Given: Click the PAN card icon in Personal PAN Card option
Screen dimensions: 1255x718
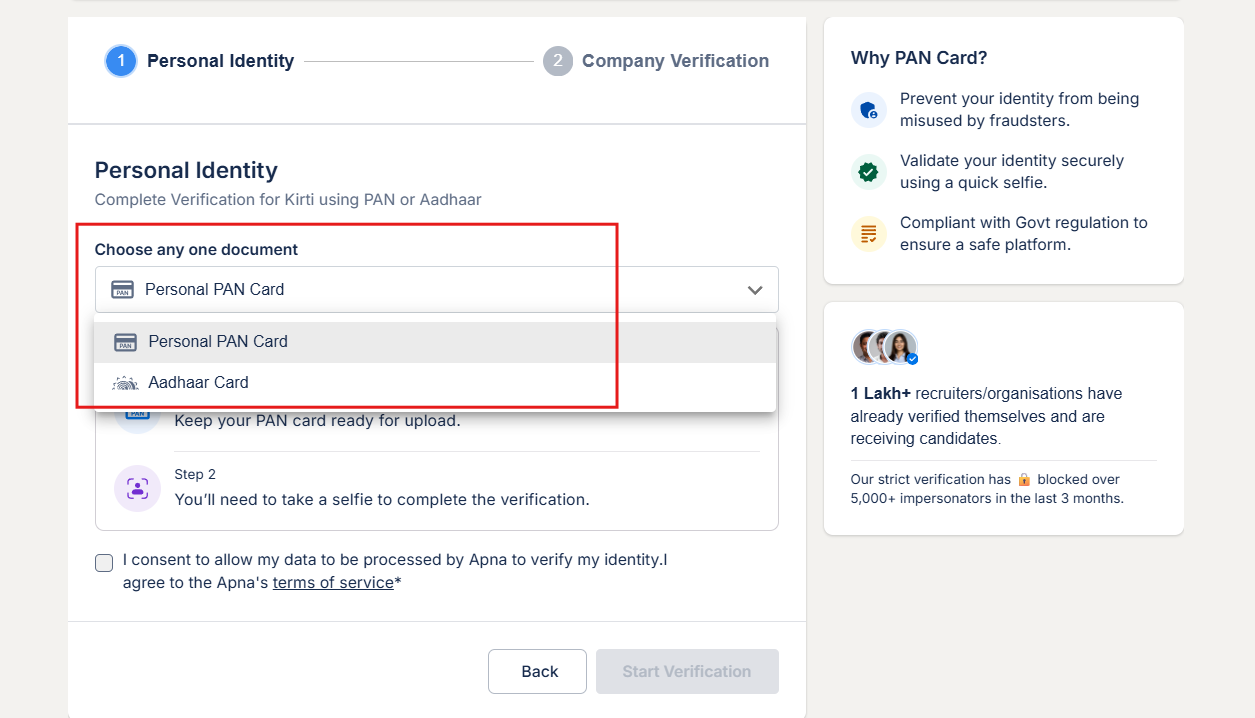Looking at the screenshot, I should tap(125, 342).
